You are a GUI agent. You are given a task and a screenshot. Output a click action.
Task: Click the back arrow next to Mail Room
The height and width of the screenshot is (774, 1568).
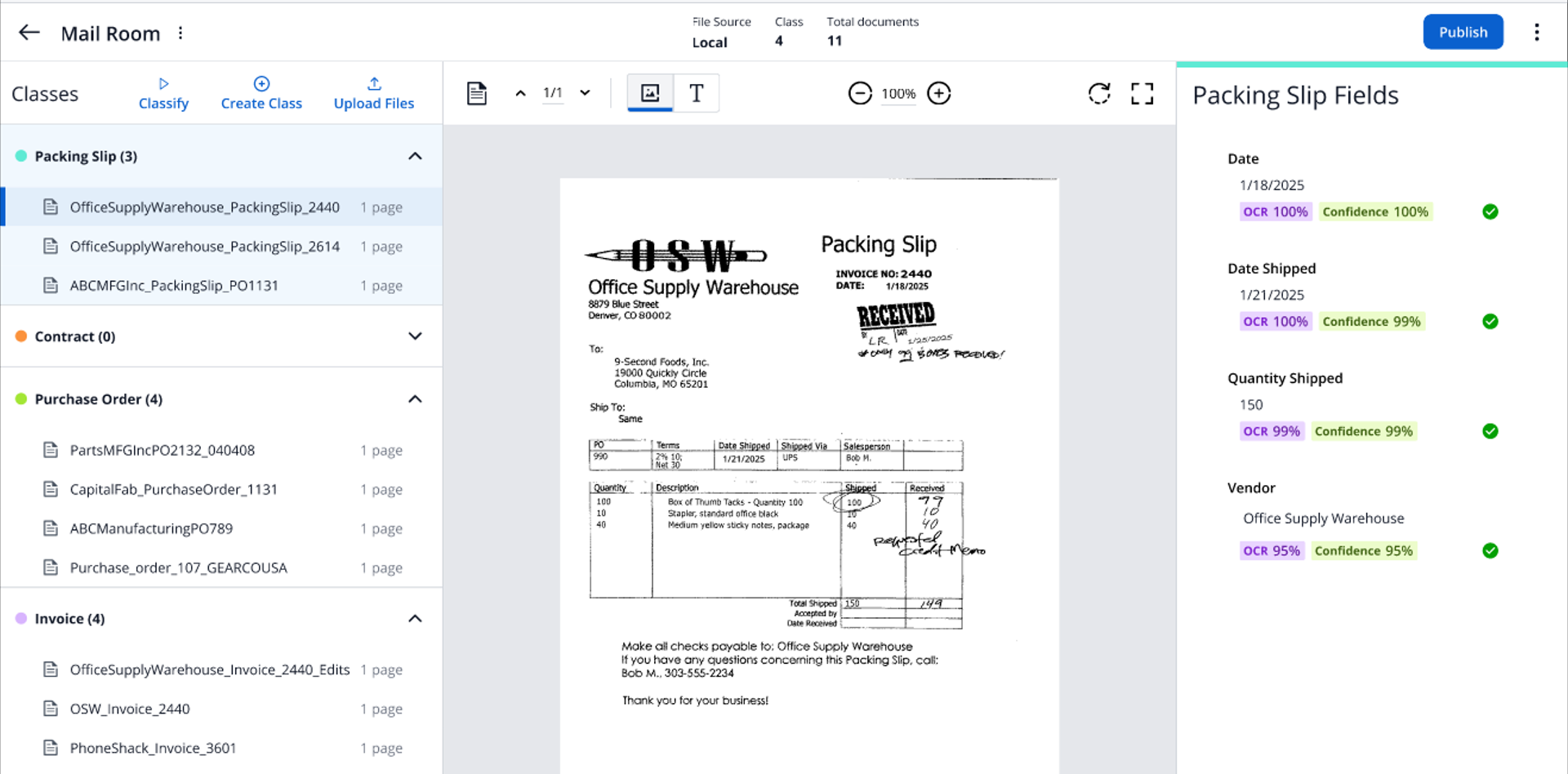[29, 33]
